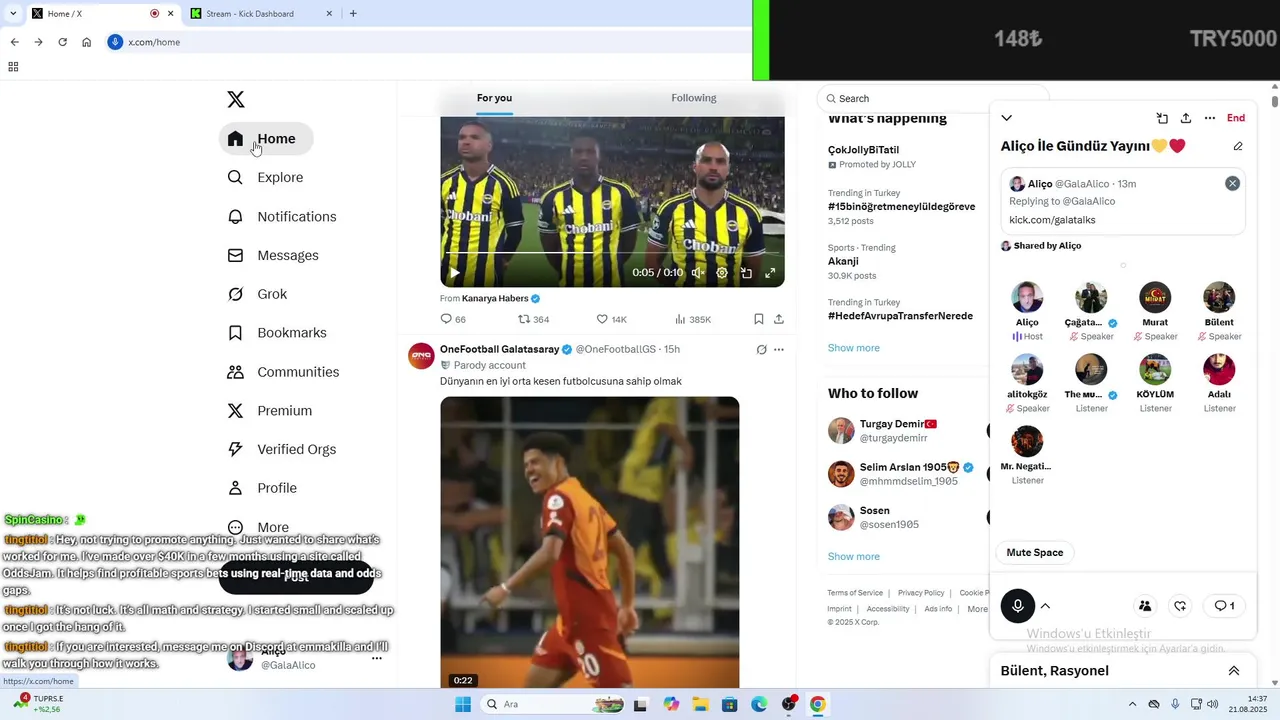
Task: Expand the video to fullscreen
Action: point(770,272)
